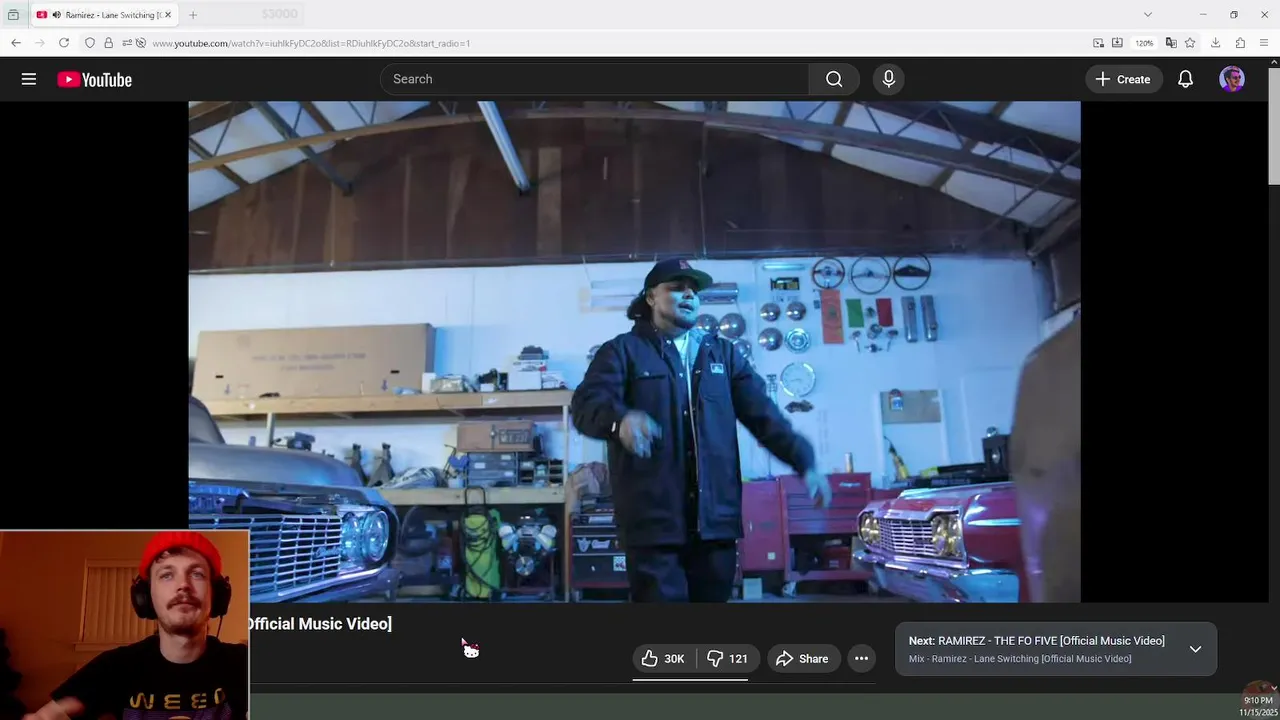Screen dimensions: 1280x720
Task: Go back with the browser back arrow
Action: pyautogui.click(x=15, y=43)
